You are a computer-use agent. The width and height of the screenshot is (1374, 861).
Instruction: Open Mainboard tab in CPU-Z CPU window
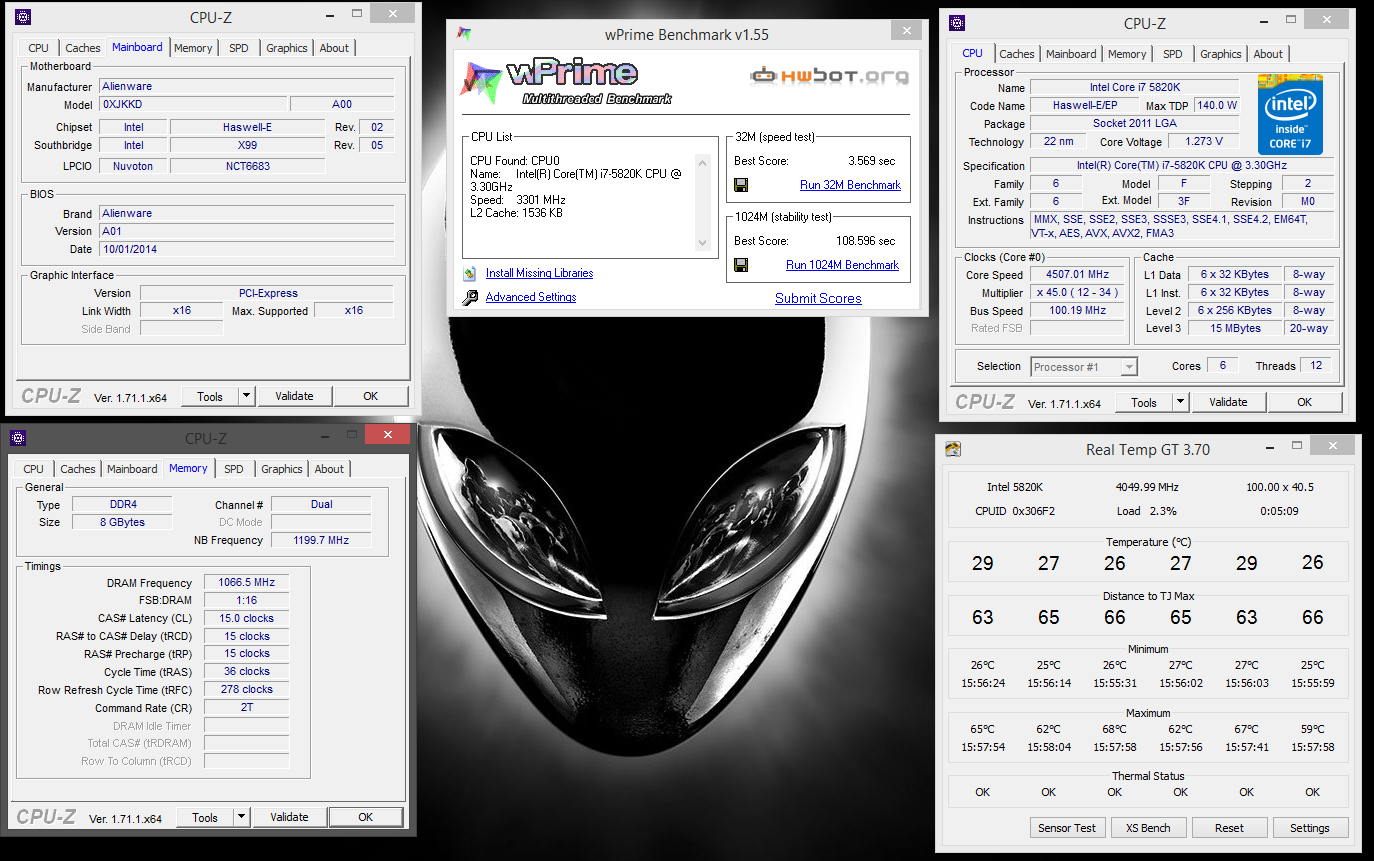click(1071, 54)
